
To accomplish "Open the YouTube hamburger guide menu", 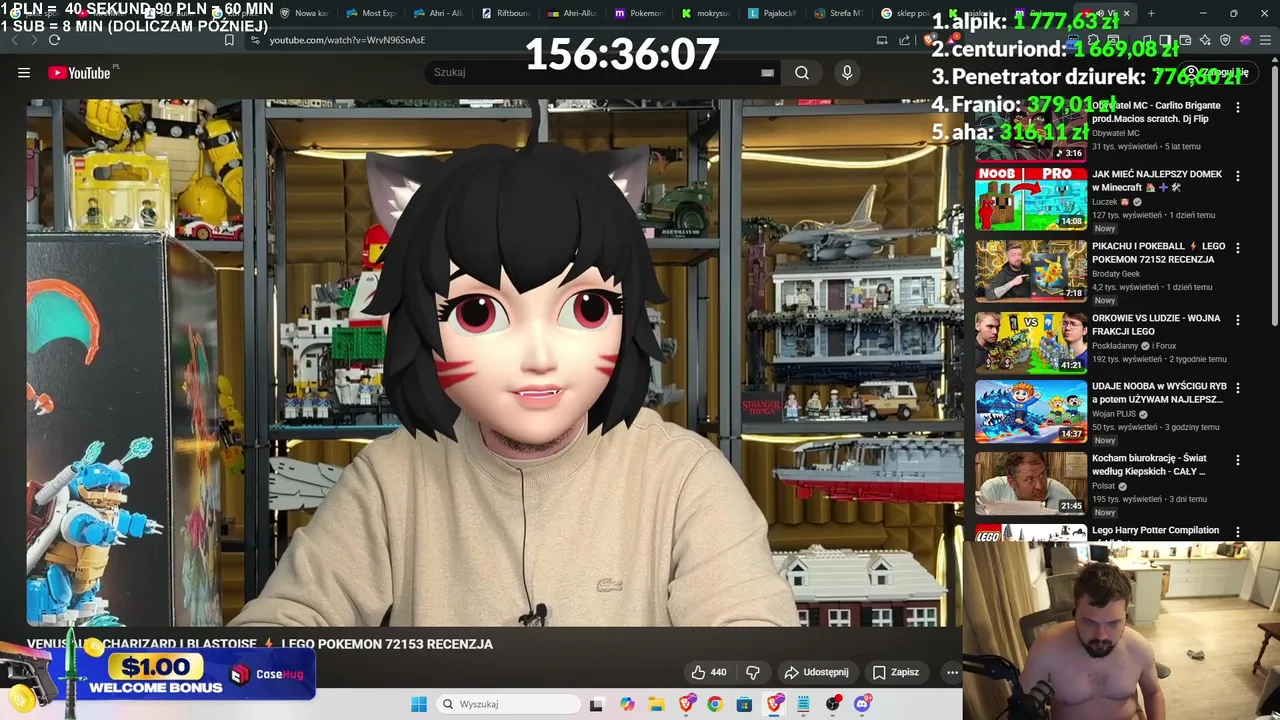I will [24, 72].
